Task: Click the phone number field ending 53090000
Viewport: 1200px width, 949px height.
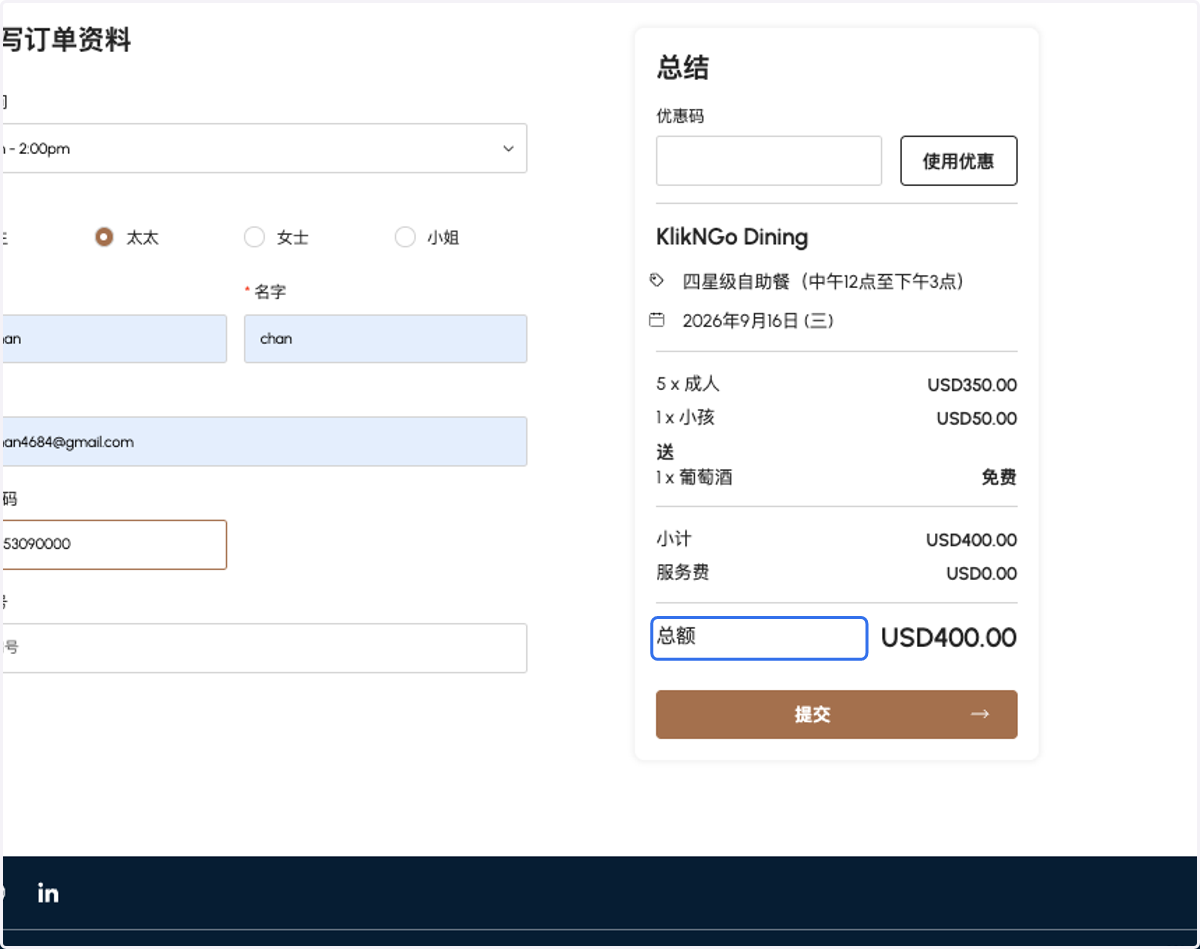Action: [x=113, y=545]
